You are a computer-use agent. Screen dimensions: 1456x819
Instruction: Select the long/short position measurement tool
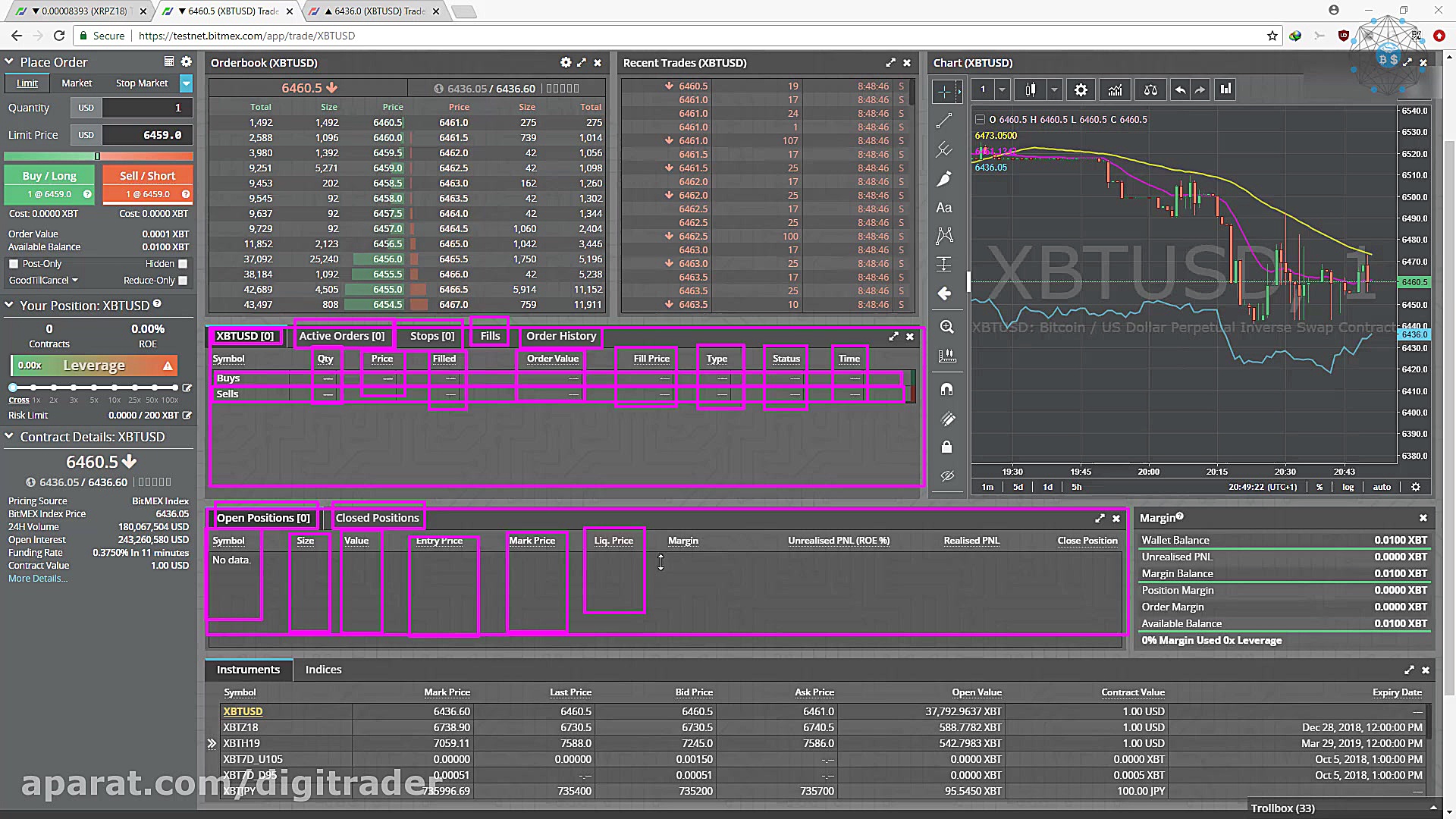[x=944, y=264]
